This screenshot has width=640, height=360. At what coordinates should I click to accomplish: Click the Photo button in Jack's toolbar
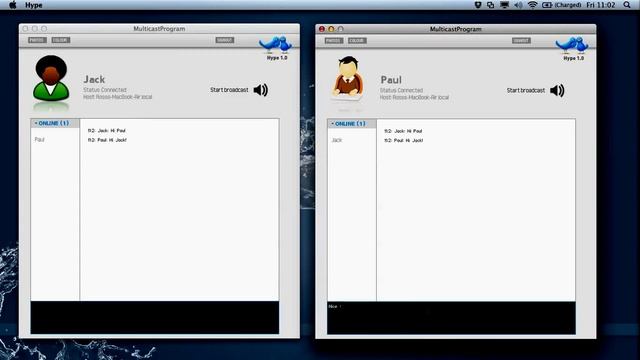point(37,40)
